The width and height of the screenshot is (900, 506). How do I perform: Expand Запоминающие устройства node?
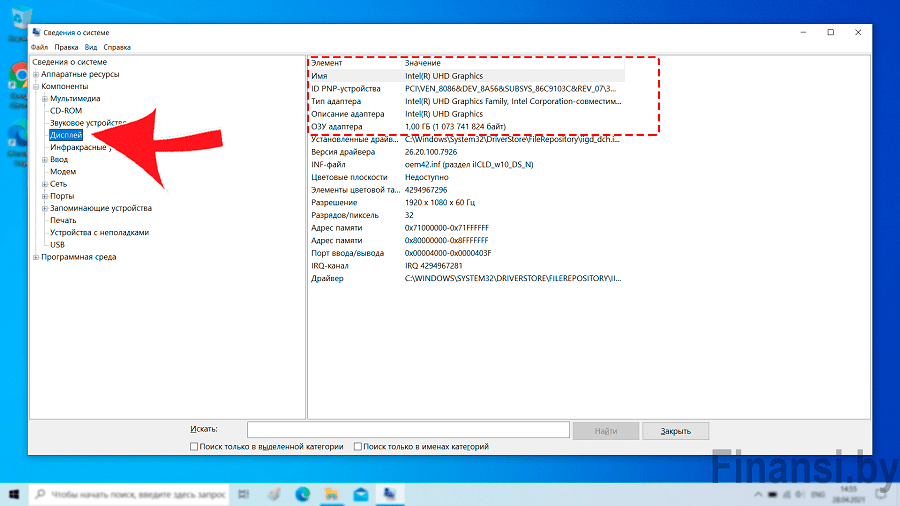45,208
